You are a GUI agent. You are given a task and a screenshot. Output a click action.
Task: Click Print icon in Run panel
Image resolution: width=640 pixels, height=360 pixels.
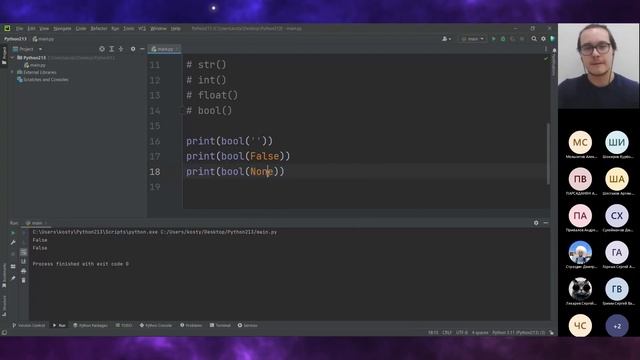pyautogui.click(x=24, y=271)
